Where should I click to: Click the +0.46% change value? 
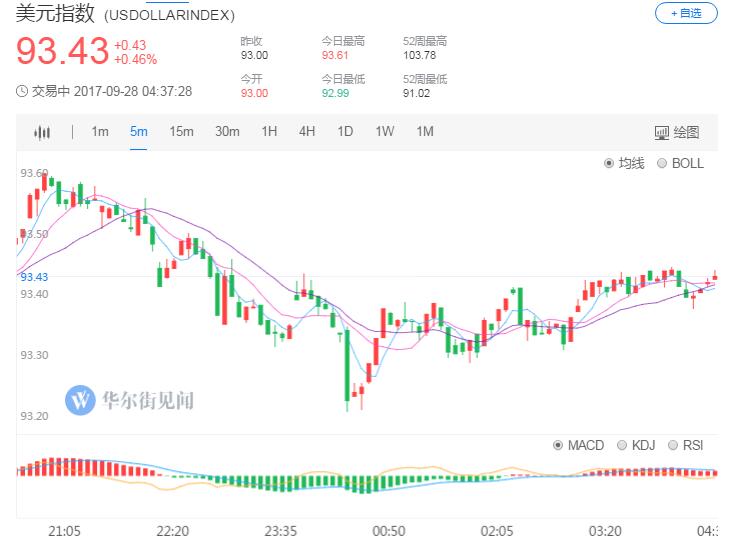(135, 59)
